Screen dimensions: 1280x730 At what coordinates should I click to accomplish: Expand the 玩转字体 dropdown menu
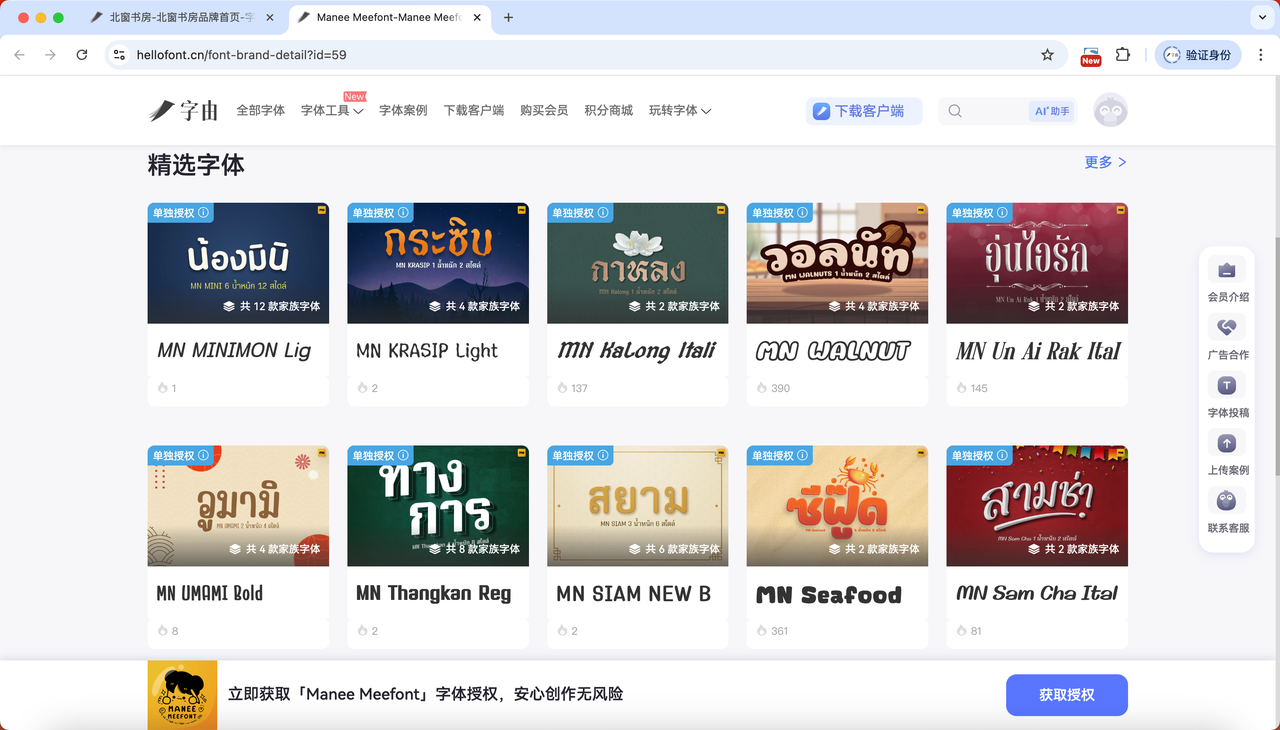pos(679,111)
